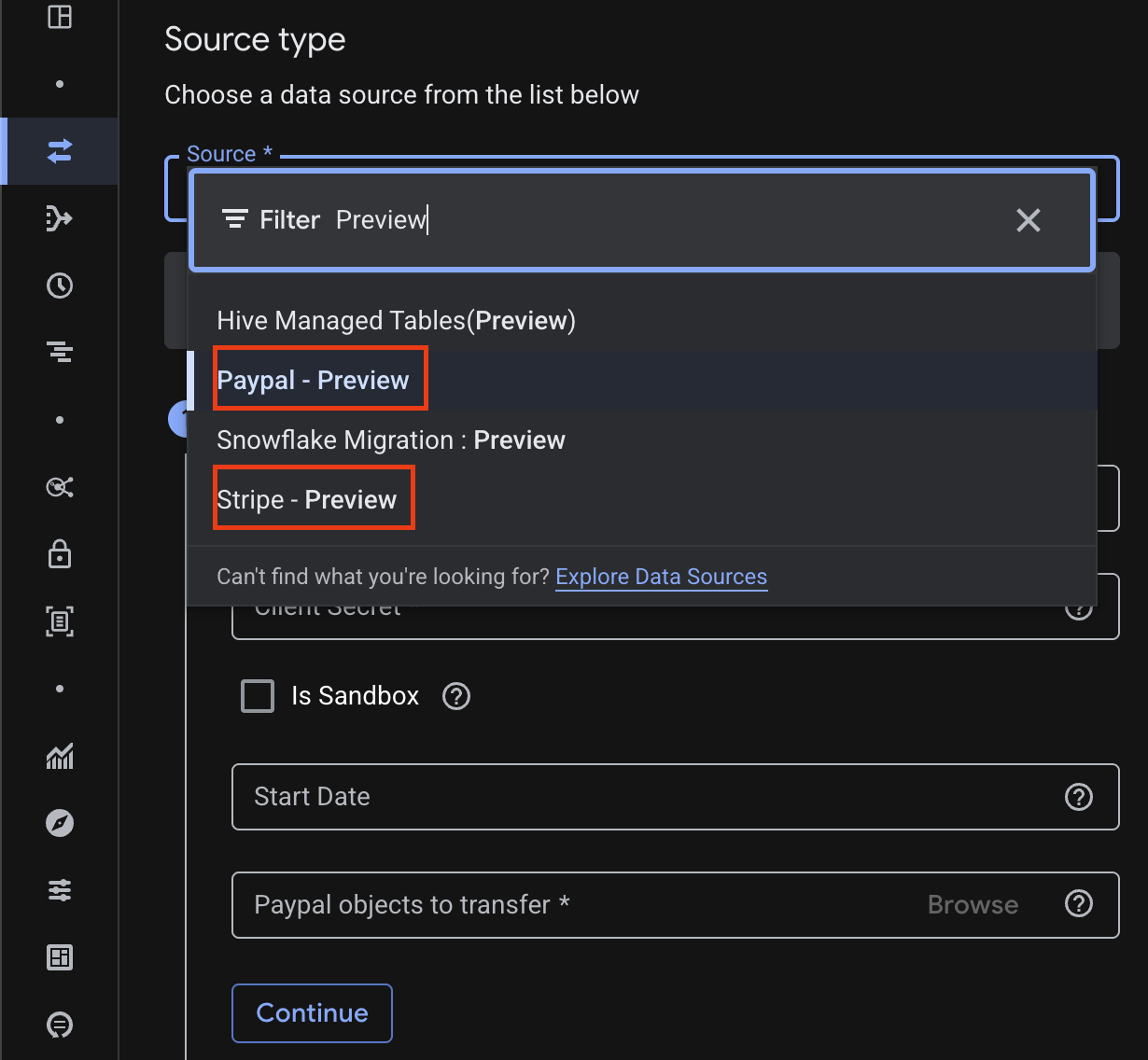This screenshot has width=1148, height=1060.
Task: Show help for Is Sandbox option
Action: (455, 696)
